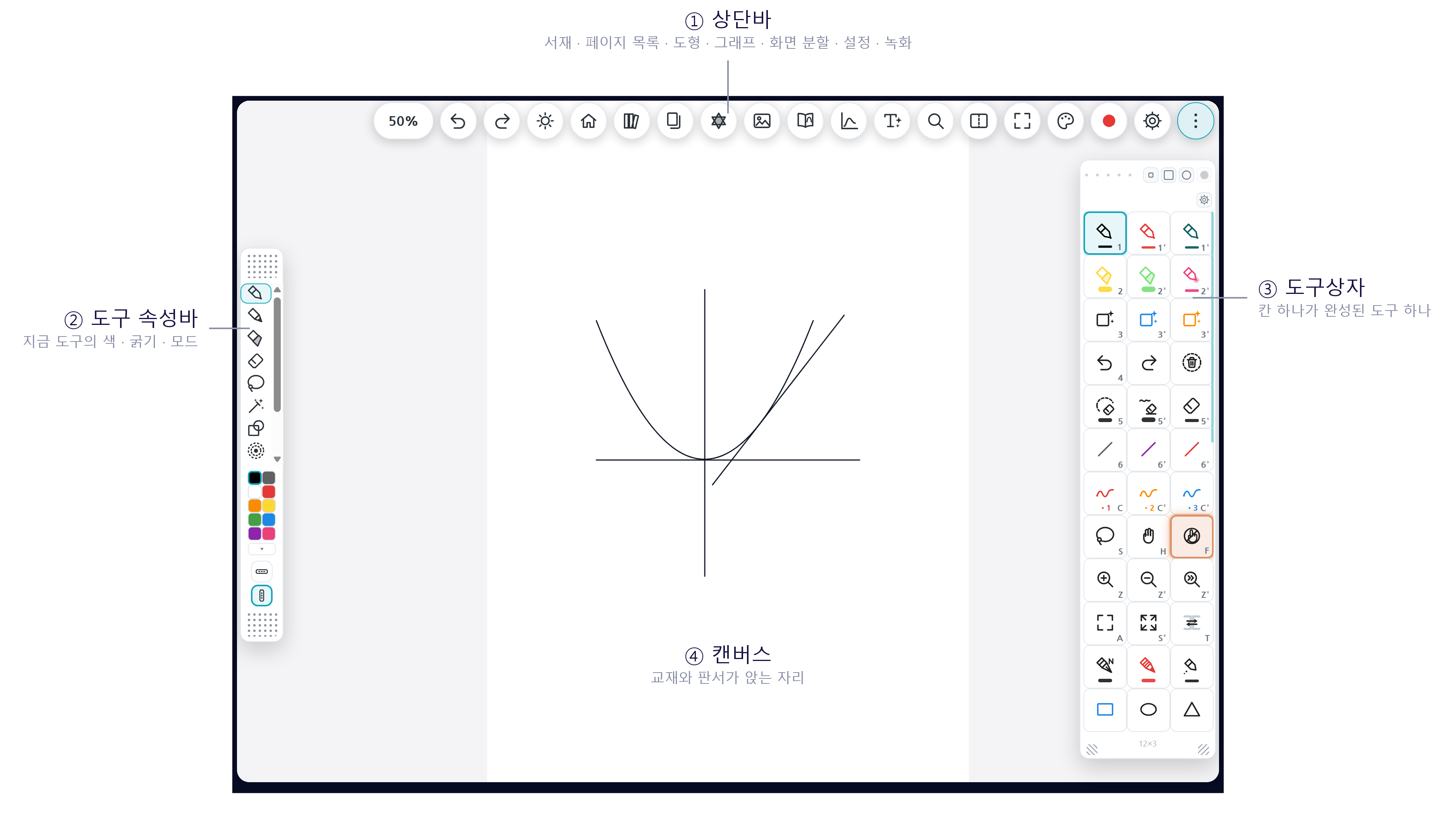Open the page list icon in top bar
This screenshot has height=824, width=1456.
(675, 120)
